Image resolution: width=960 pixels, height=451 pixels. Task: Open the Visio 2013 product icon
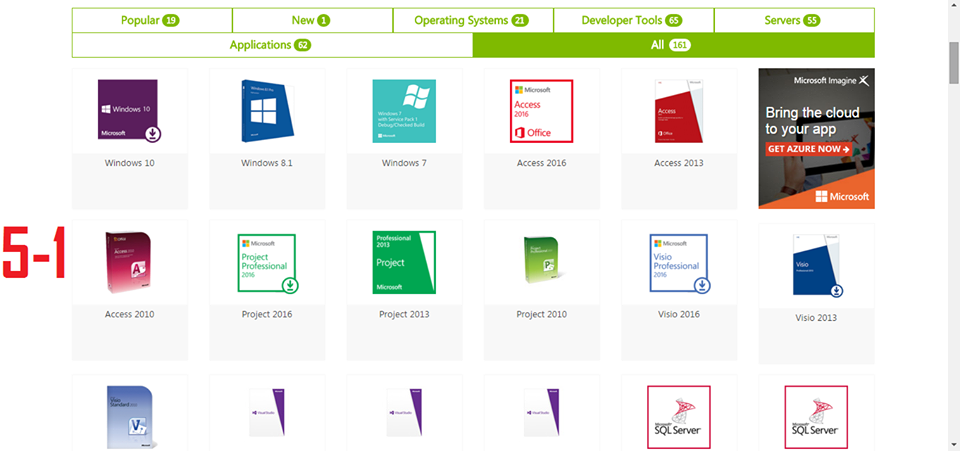pos(816,266)
